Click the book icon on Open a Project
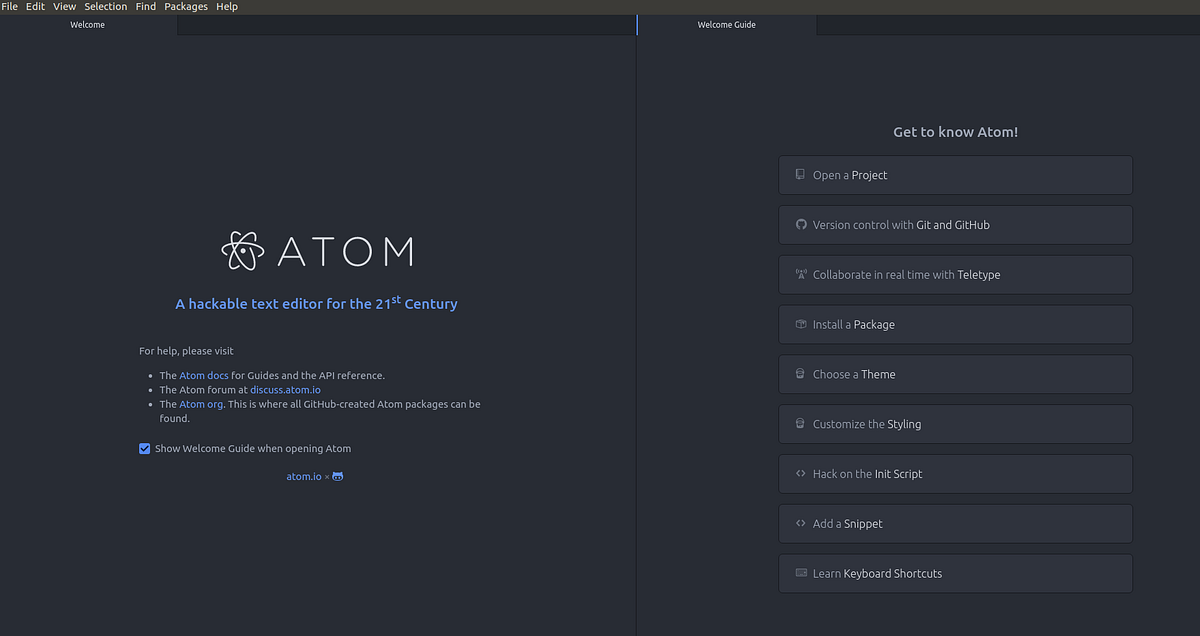 (x=799, y=174)
